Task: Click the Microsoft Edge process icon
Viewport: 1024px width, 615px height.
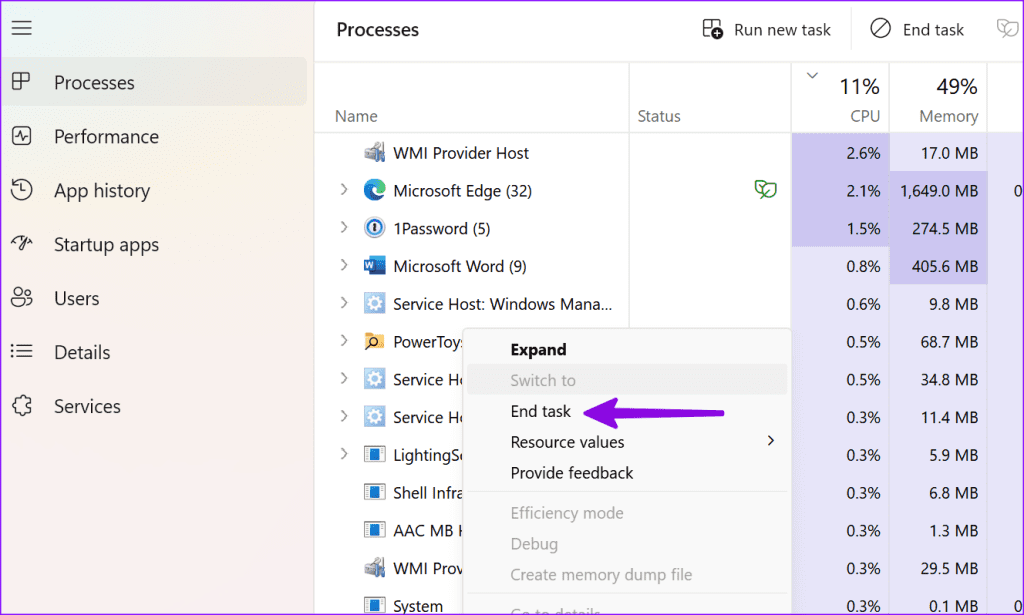Action: pyautogui.click(x=374, y=190)
